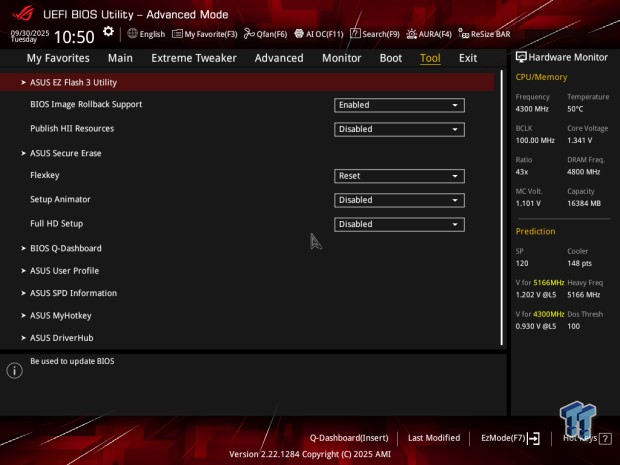Click the 1.101 V MC Volt value

tap(528, 203)
